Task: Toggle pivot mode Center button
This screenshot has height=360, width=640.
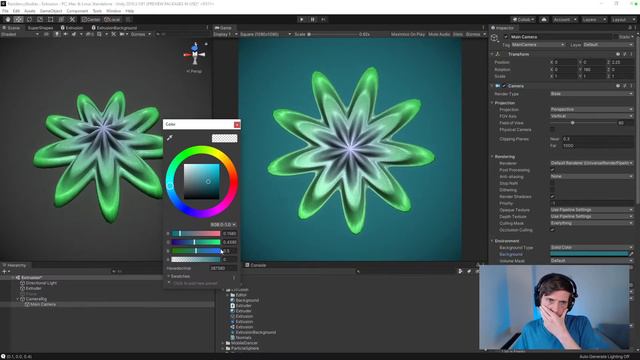Action: [91, 19]
